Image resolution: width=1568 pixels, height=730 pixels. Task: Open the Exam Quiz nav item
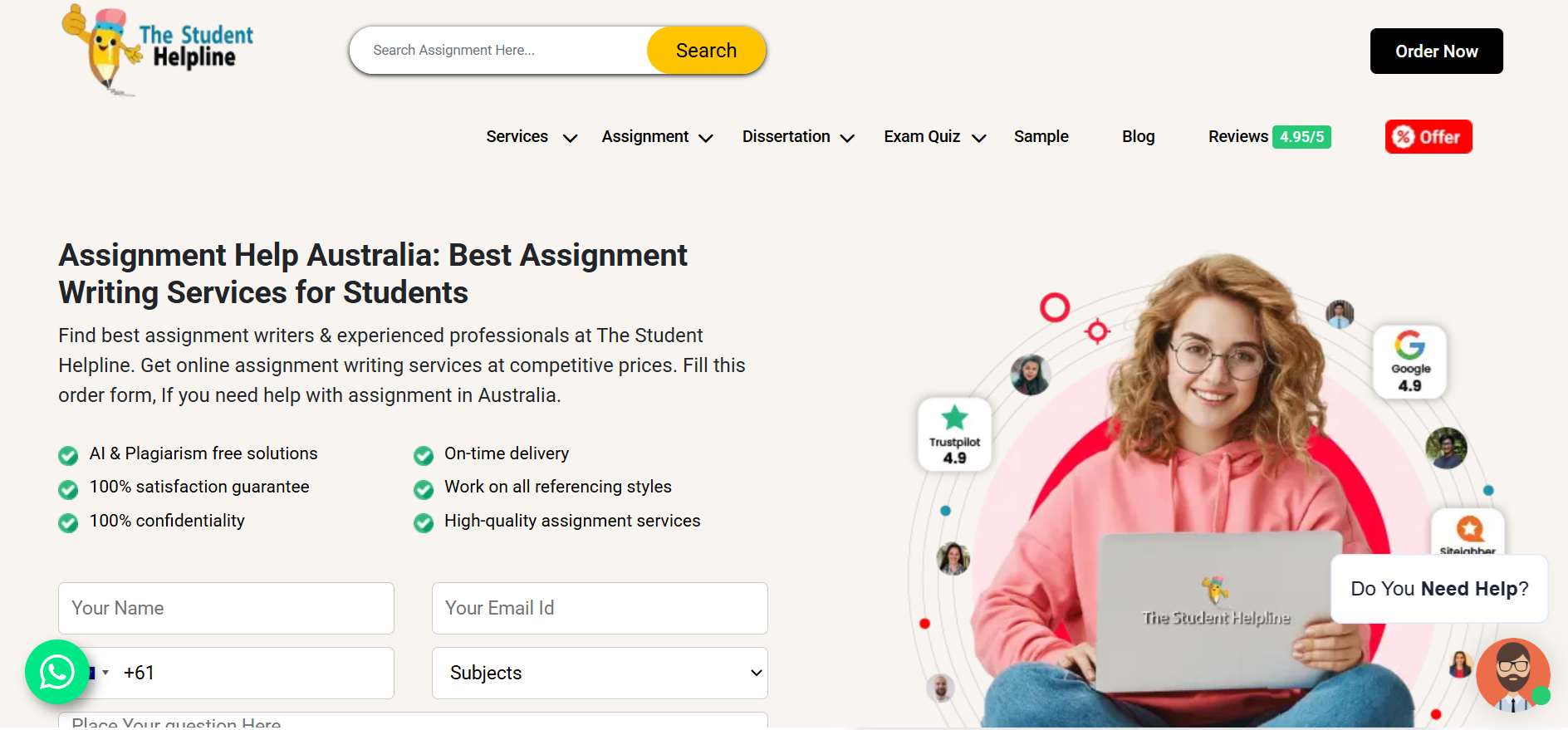(x=922, y=136)
